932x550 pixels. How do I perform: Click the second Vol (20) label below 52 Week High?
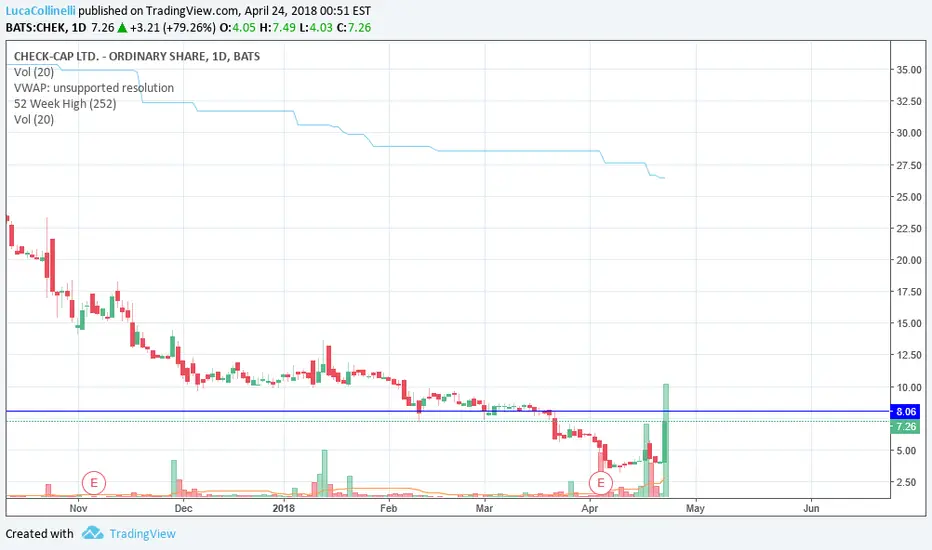34,120
